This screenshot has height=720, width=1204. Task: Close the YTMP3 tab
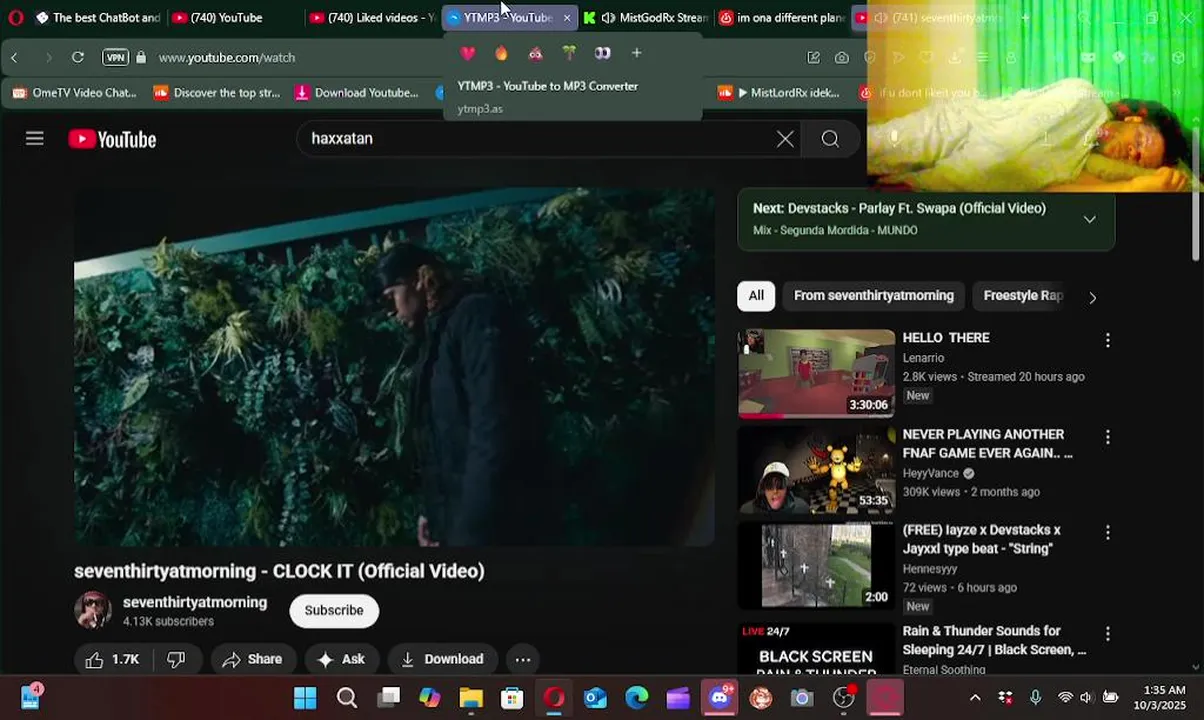[x=567, y=18]
